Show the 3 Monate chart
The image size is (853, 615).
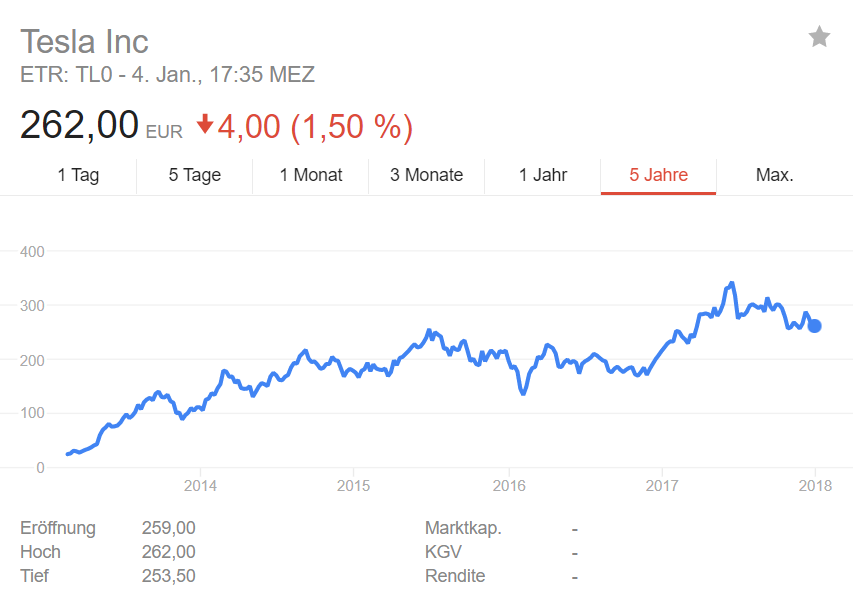click(426, 175)
